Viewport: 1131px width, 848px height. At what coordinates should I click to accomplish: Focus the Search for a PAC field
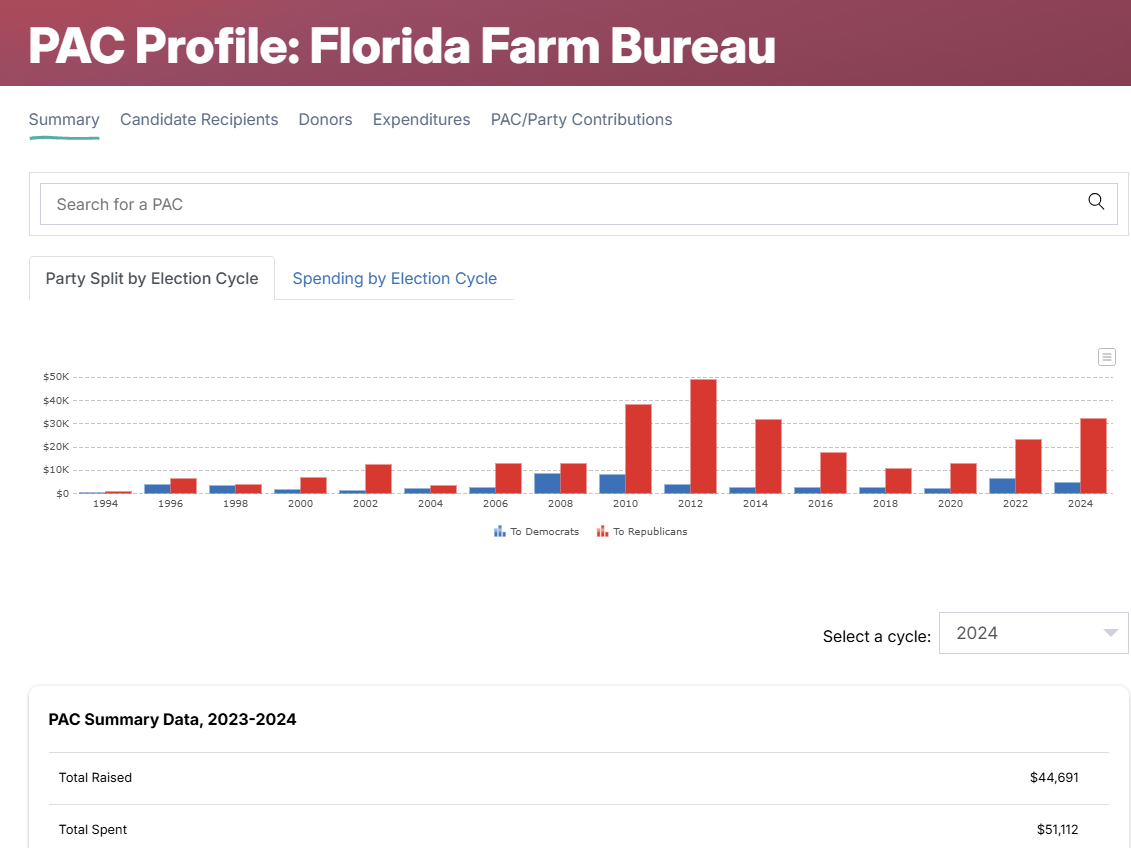(x=560, y=204)
